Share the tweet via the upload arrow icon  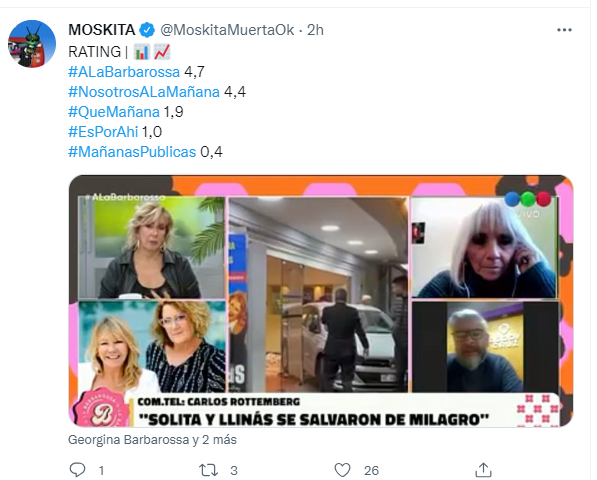[483, 470]
